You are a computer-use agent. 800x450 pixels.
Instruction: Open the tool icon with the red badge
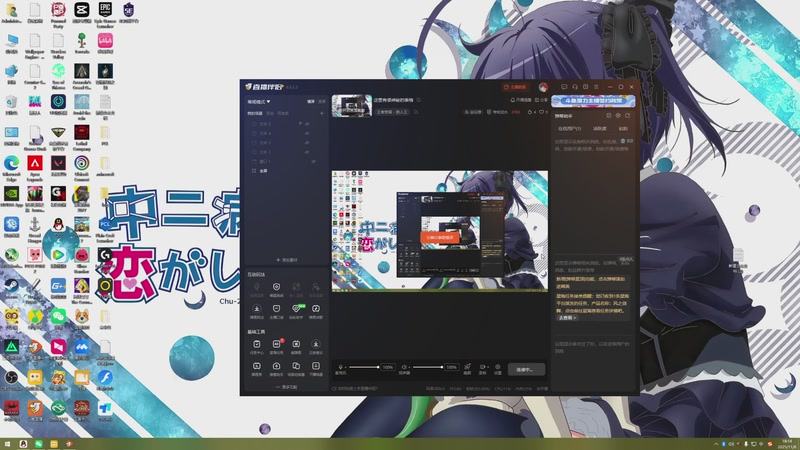(x=277, y=345)
